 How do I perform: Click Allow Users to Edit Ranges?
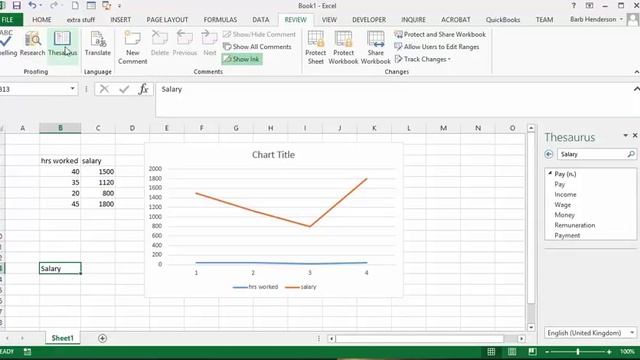click(x=437, y=47)
